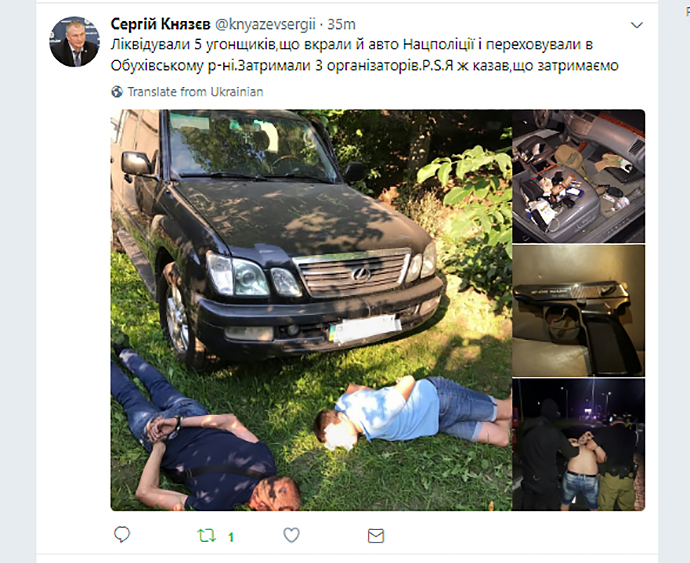
Task: Click Translate from Ukrainian link
Action: coord(195,92)
